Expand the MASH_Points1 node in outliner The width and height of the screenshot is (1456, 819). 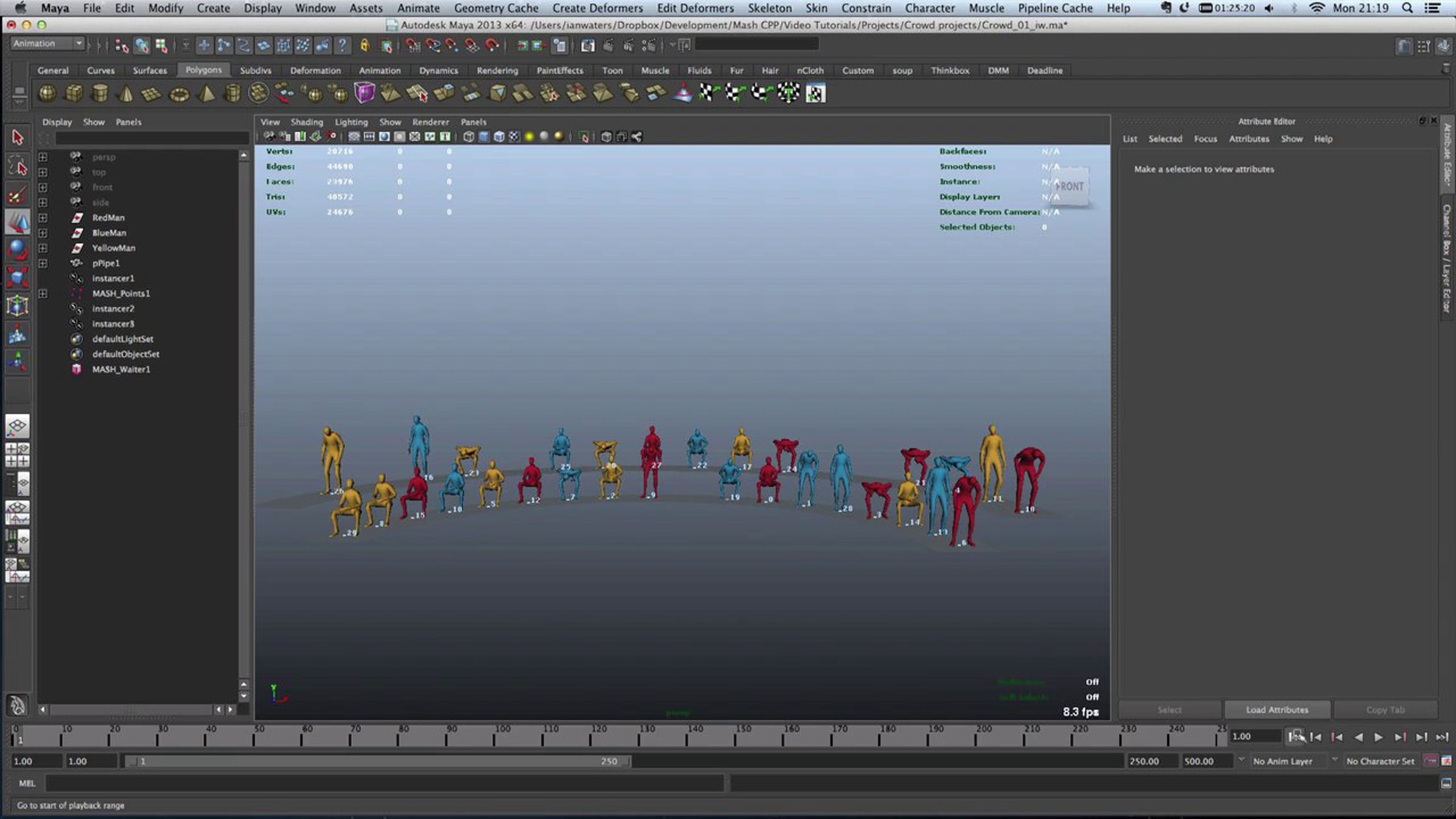tap(42, 294)
